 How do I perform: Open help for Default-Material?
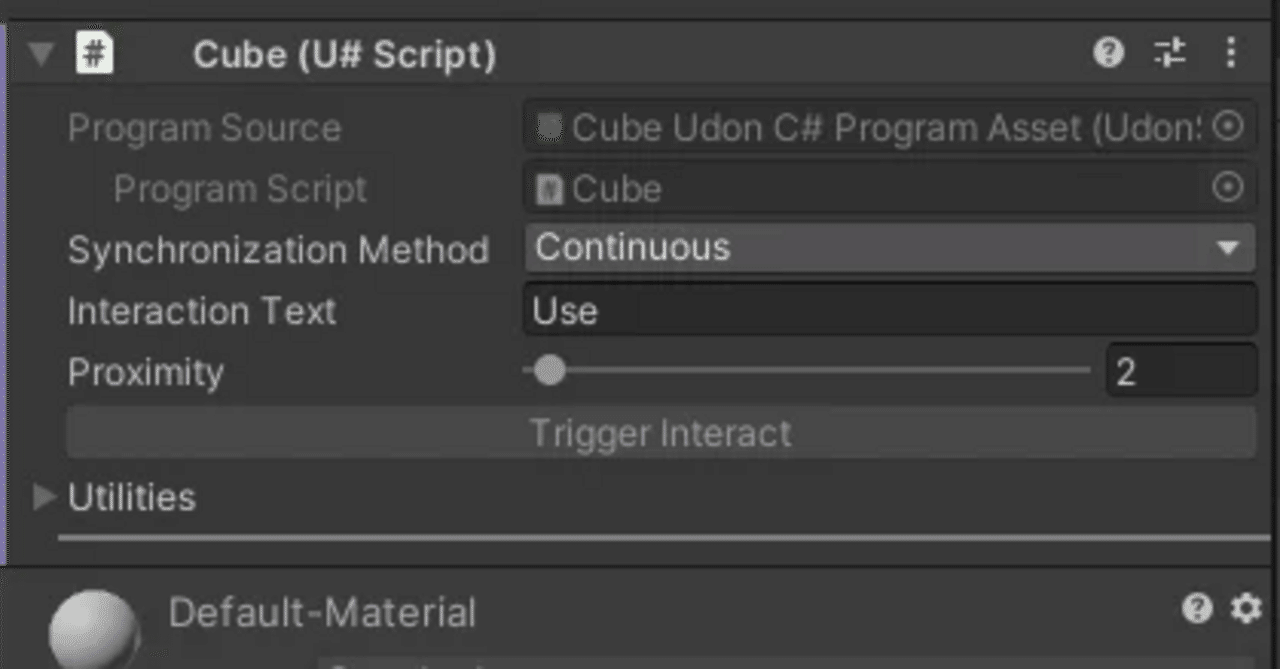1197,608
